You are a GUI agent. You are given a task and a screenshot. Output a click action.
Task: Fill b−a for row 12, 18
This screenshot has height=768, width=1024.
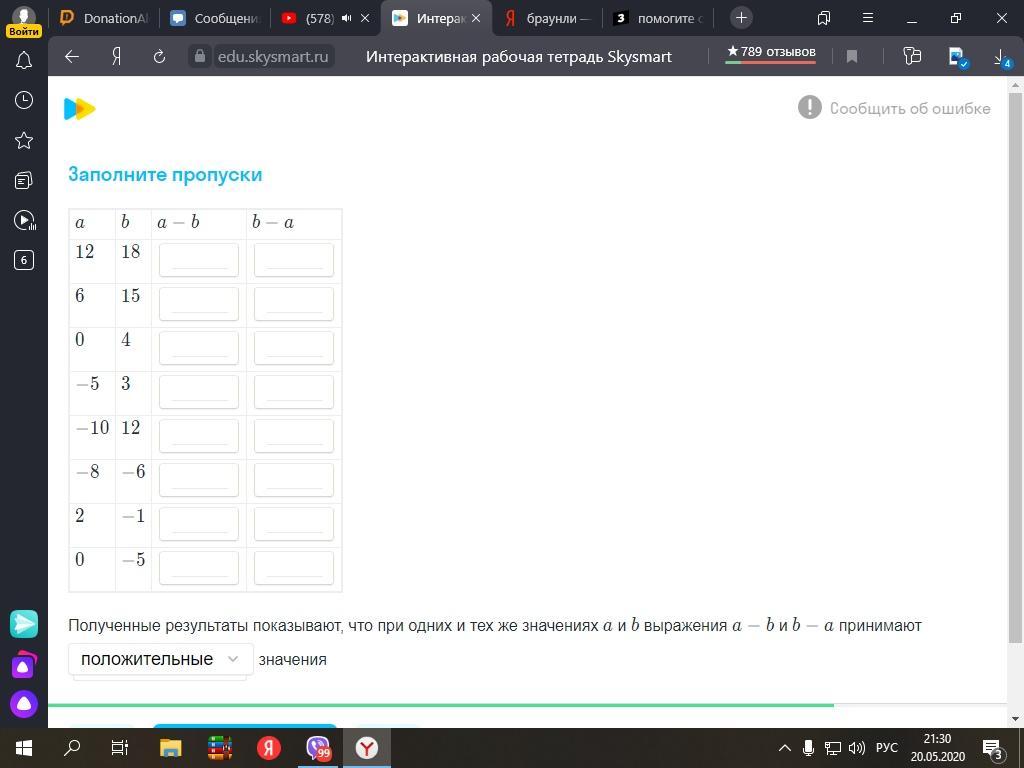pos(294,260)
